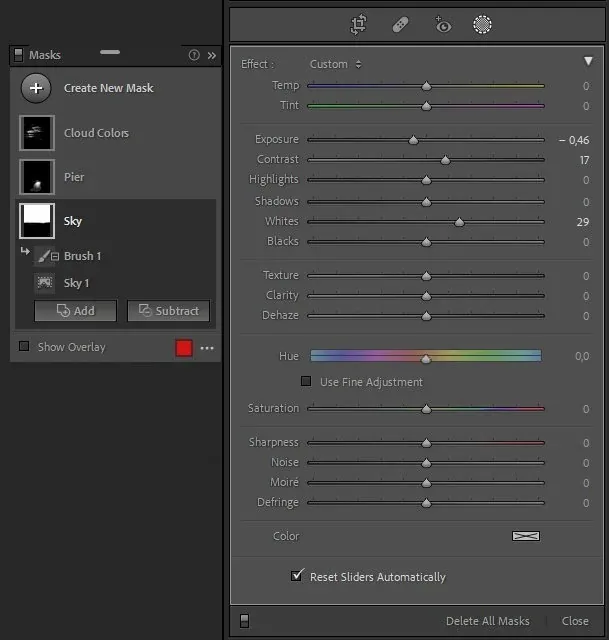The image size is (609, 640).
Task: Select the Red Eye Correction tool icon
Action: [442, 25]
